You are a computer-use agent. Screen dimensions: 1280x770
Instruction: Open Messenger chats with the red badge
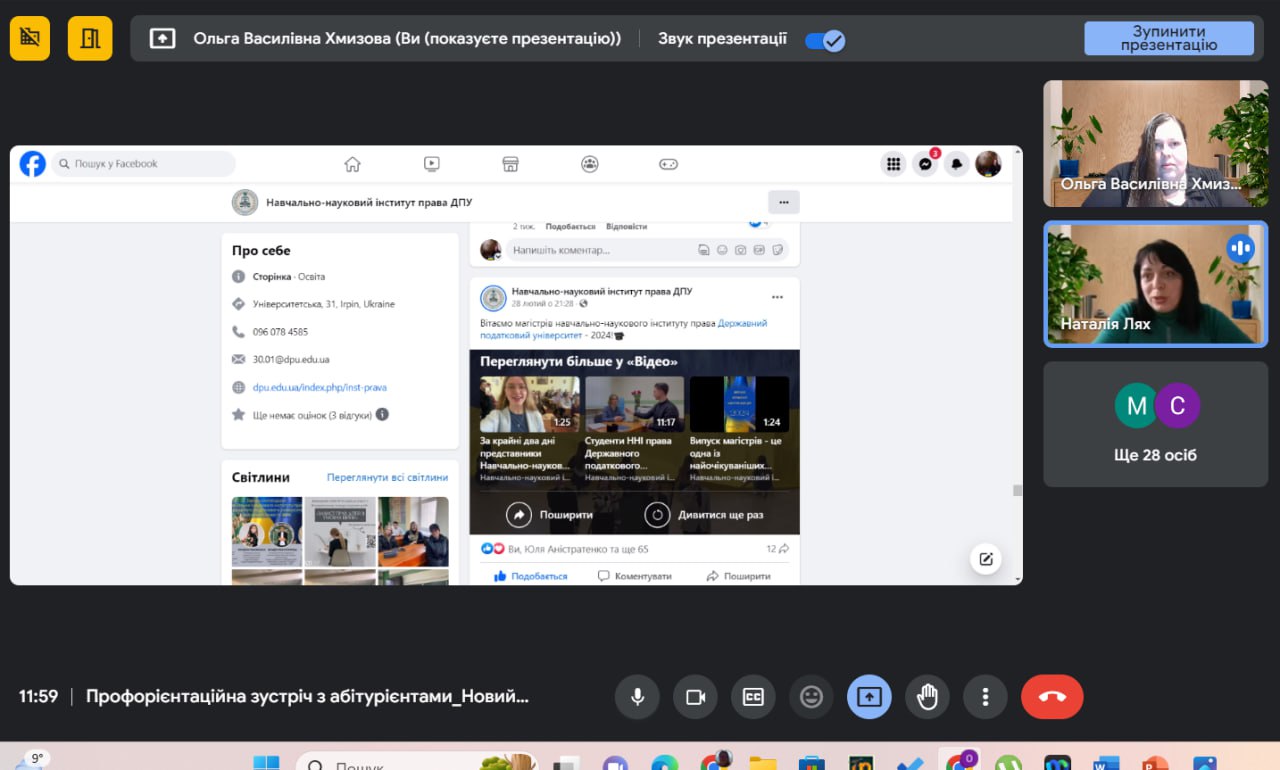(926, 164)
